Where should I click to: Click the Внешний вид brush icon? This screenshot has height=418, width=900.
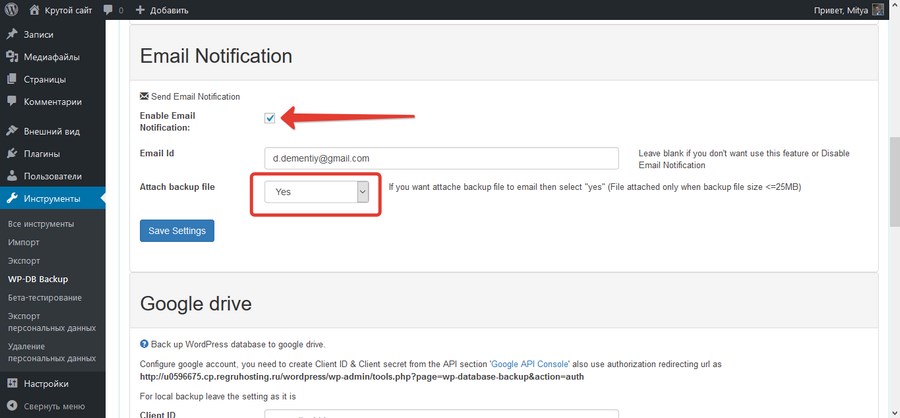(x=12, y=131)
